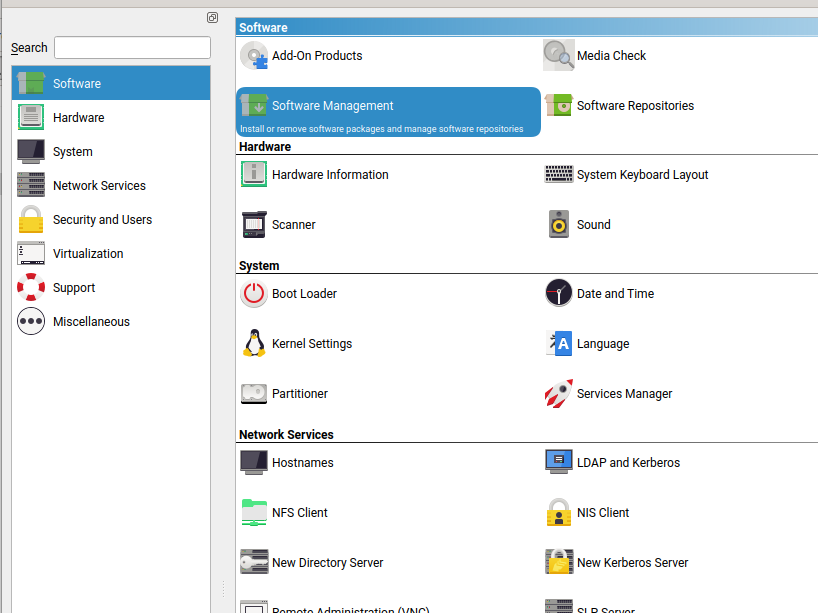Viewport: 818px width, 613px height.
Task: Open the New Directory Server icon
Action: 254,562
